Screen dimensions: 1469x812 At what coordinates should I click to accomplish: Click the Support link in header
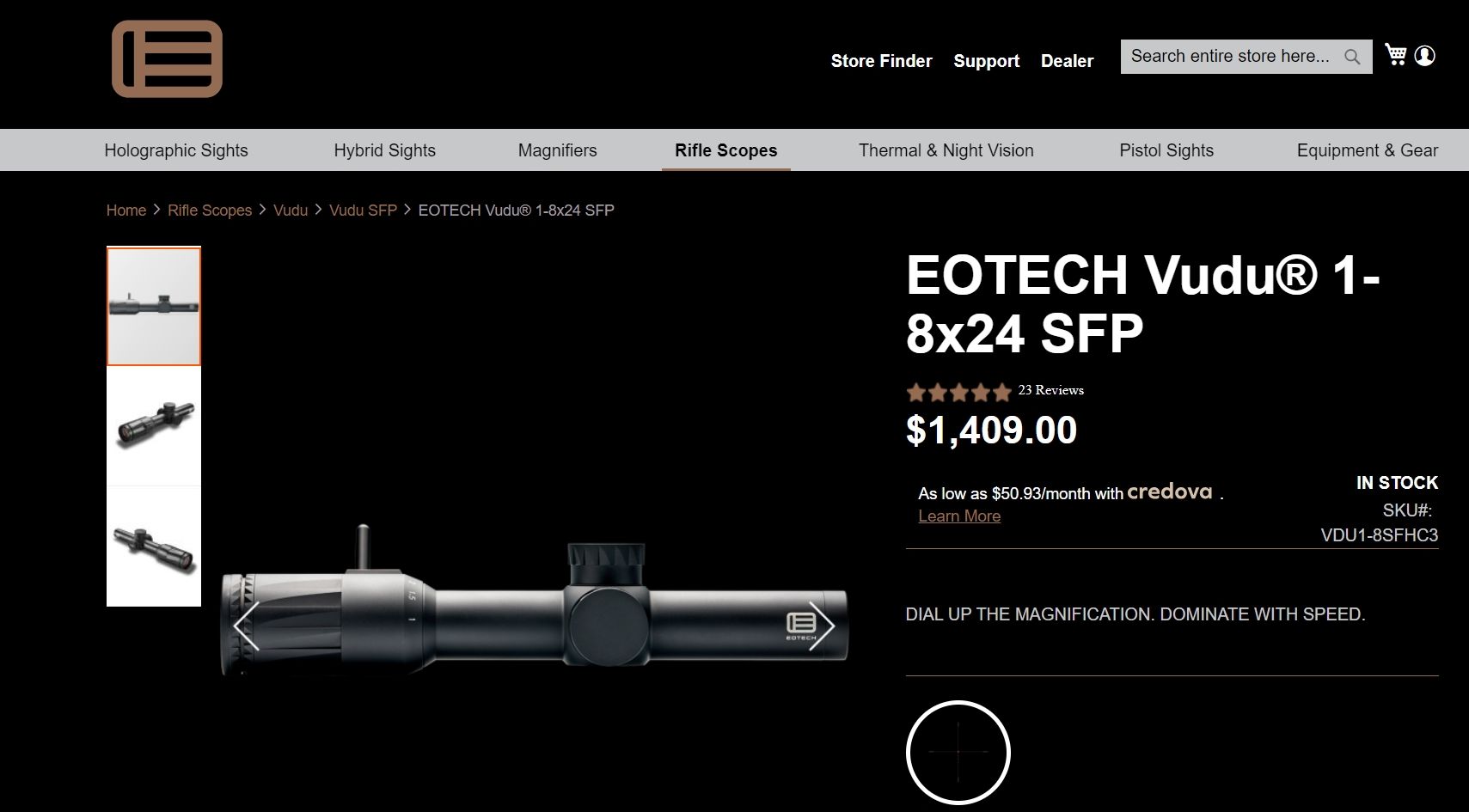point(986,61)
